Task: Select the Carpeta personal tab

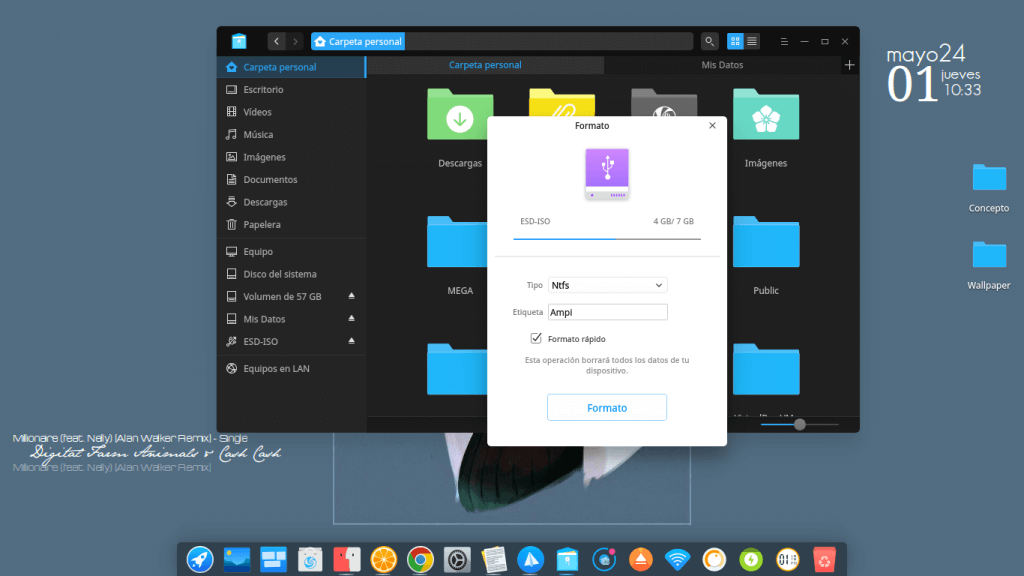Action: tap(485, 65)
